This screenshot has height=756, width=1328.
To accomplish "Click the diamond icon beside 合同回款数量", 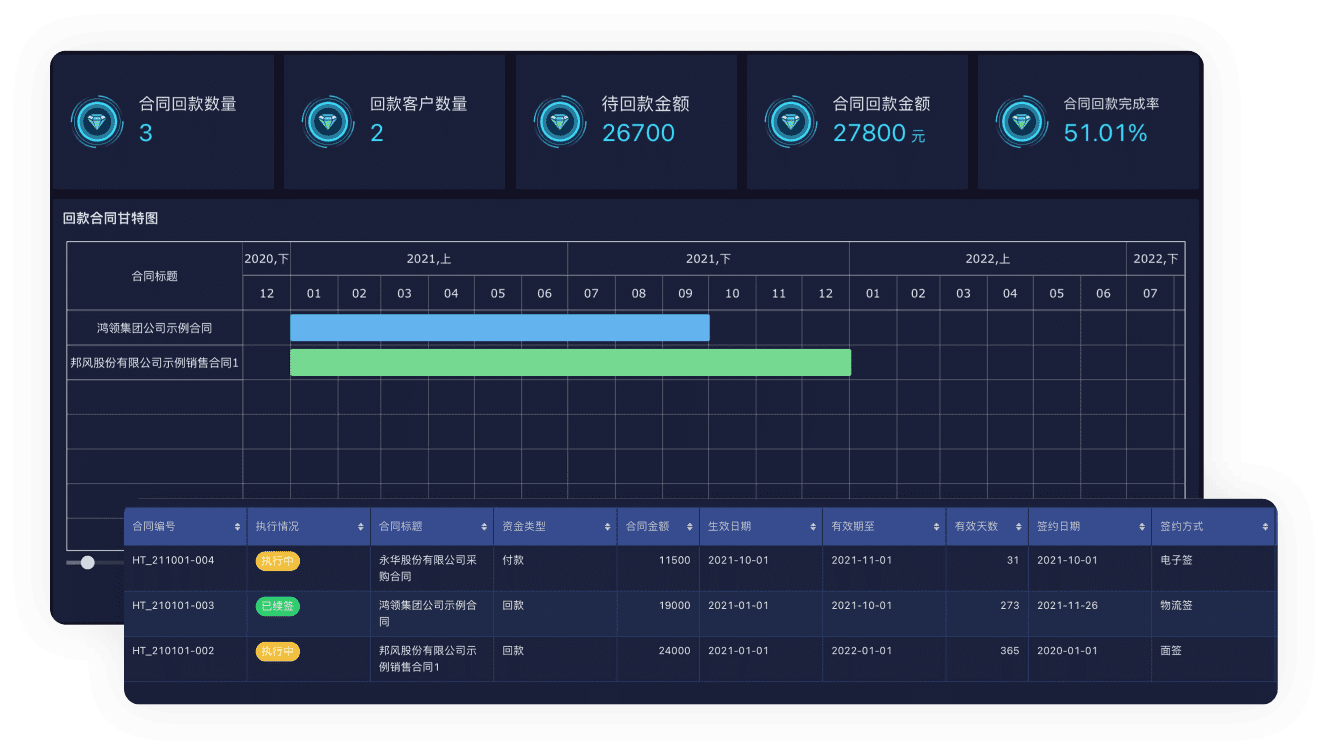I will [x=97, y=122].
